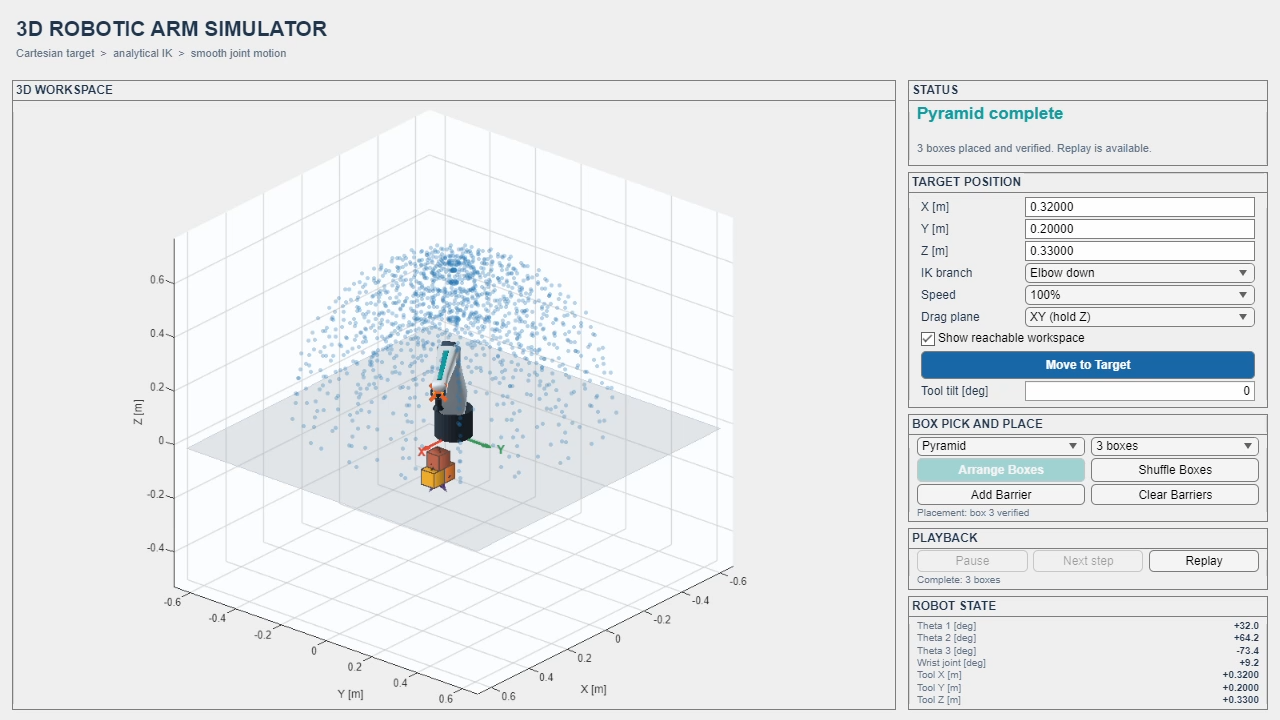Click the Theta 1 value "+32.0"
Viewport: 1280px width, 720px height.
pos(1246,626)
